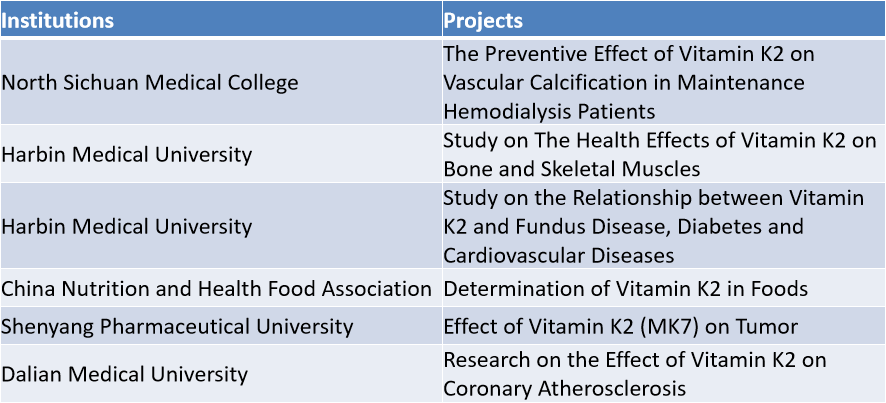Select the China Nutrition and Health Food Association cell

(x=221, y=288)
